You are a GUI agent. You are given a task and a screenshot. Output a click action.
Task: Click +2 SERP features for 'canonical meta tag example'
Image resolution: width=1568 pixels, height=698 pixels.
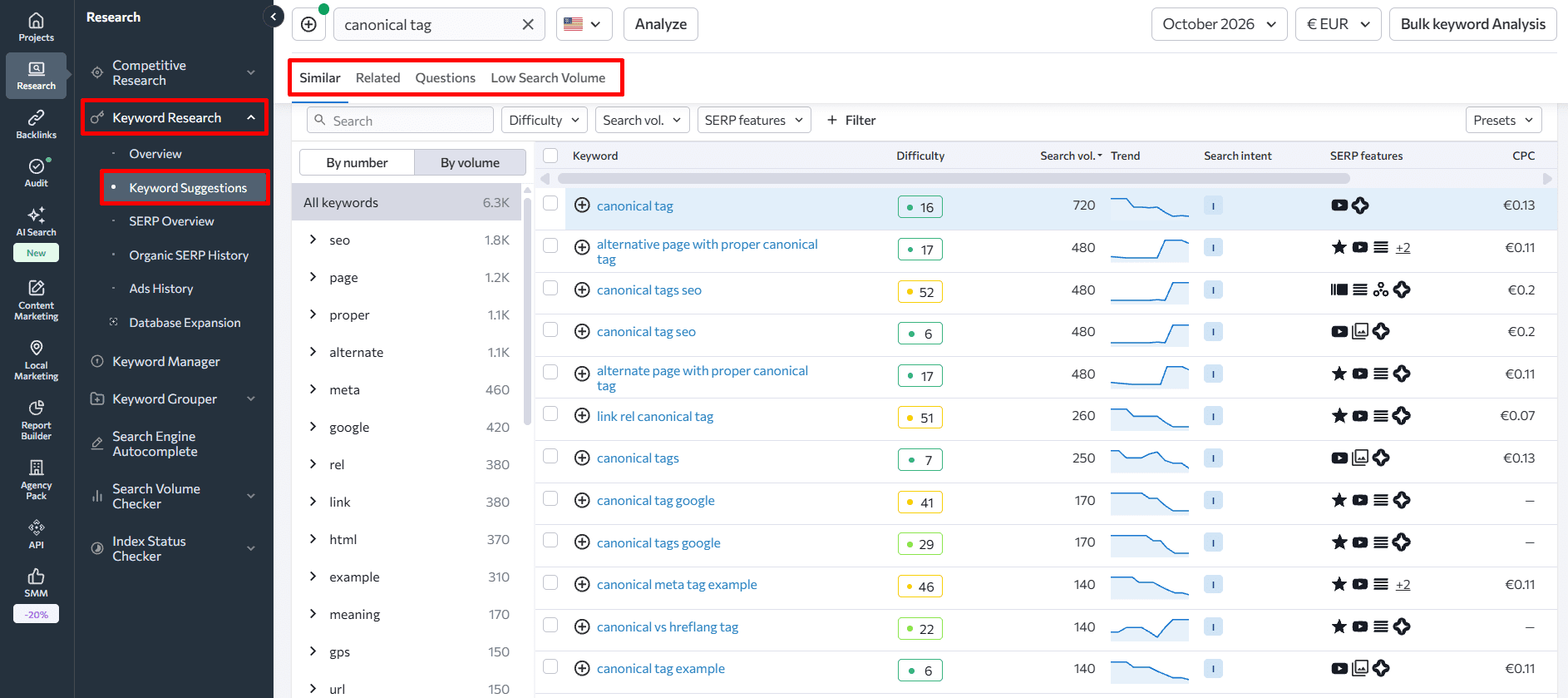tap(1403, 585)
